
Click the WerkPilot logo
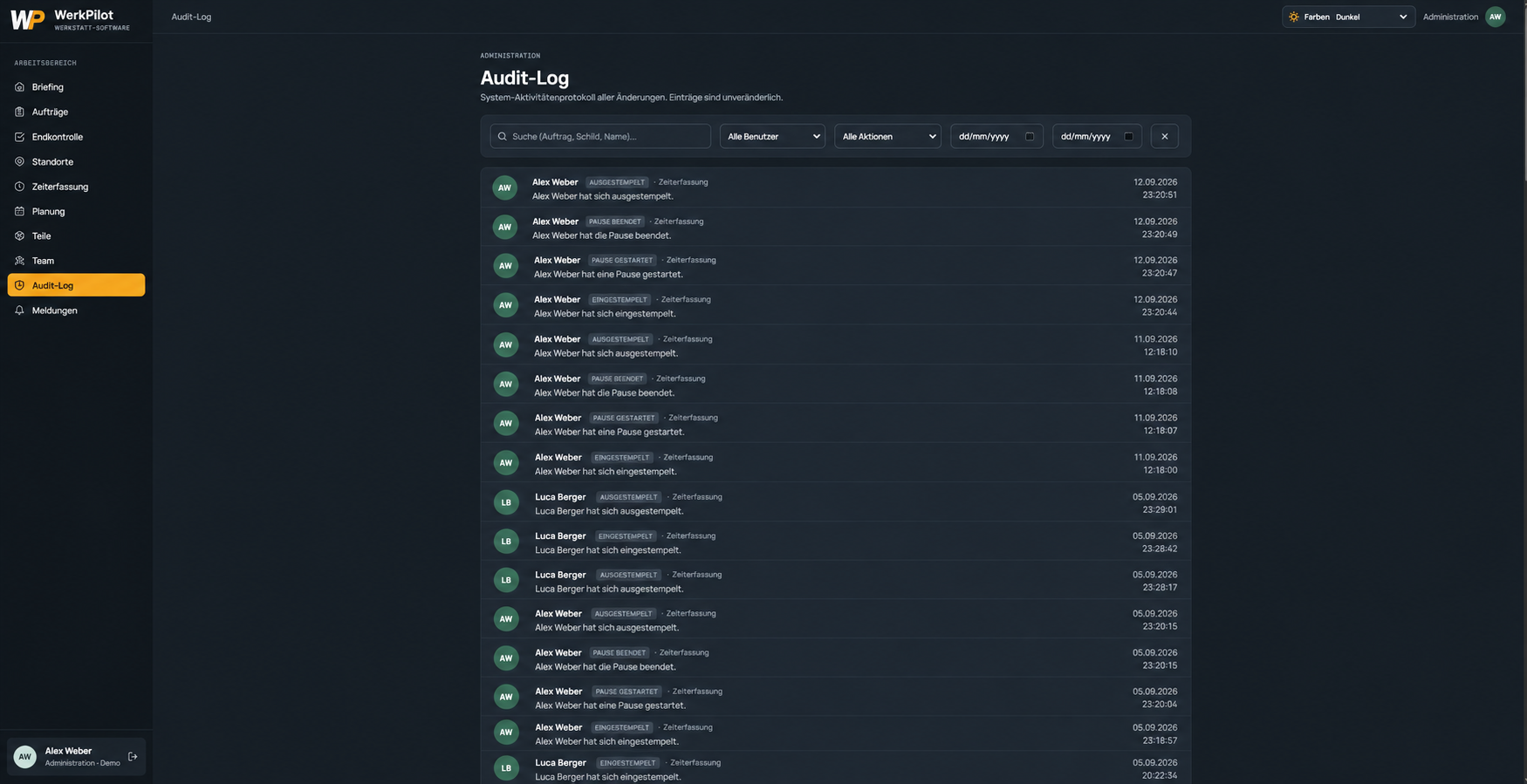[x=27, y=19]
